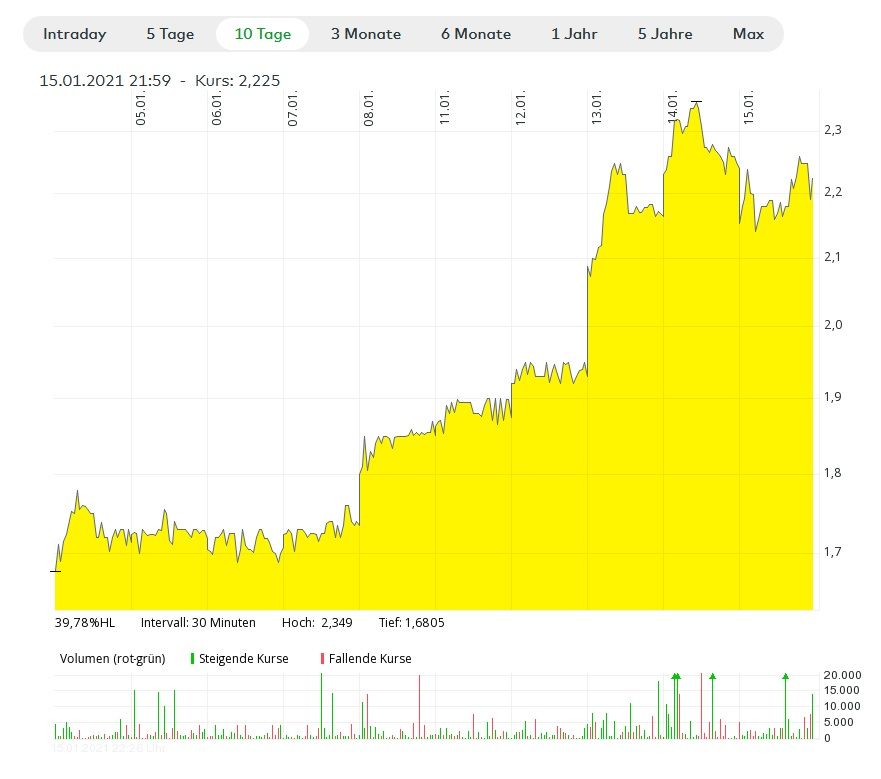The image size is (881, 779).
Task: Show the Max time range
Action: 748,34
